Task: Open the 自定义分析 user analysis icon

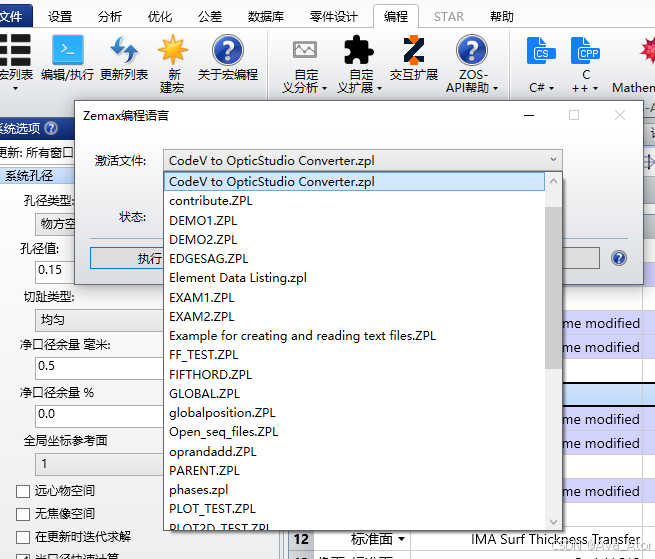Action: tap(305, 50)
